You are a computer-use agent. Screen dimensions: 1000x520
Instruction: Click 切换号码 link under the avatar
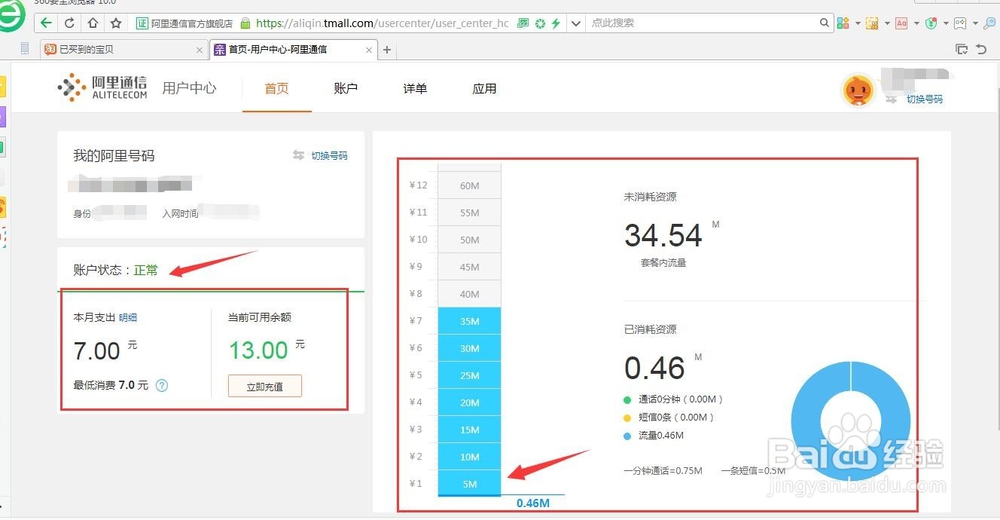[925, 100]
